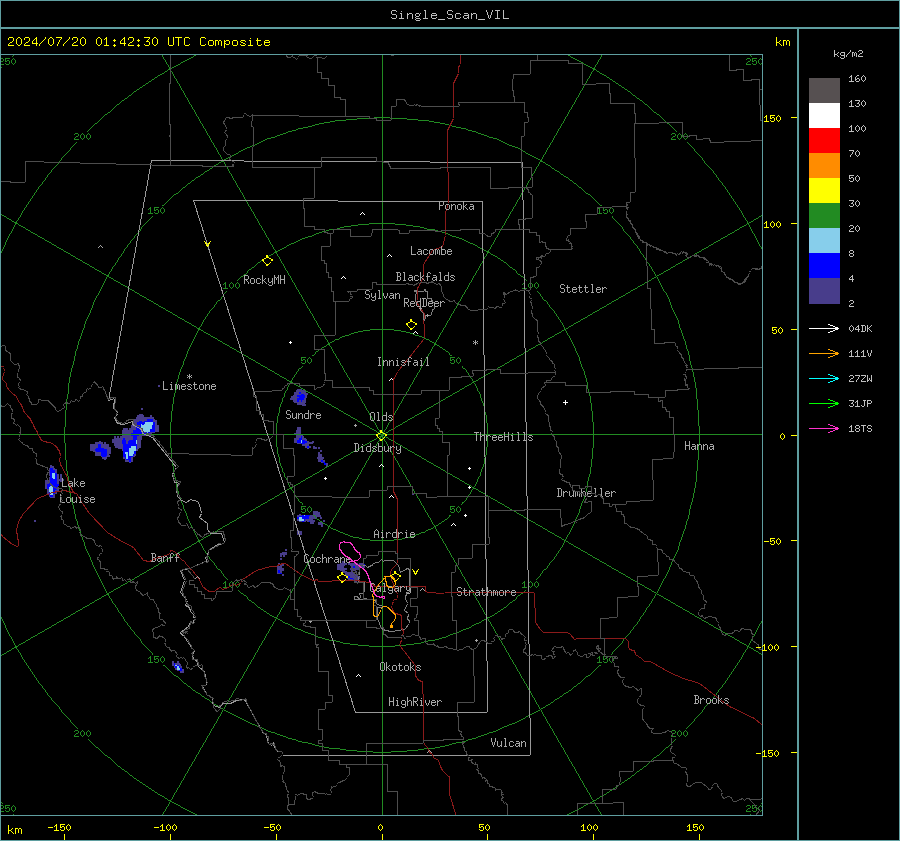The height and width of the screenshot is (841, 900).
Task: Click the Cochrane map label
Action: pos(327,559)
